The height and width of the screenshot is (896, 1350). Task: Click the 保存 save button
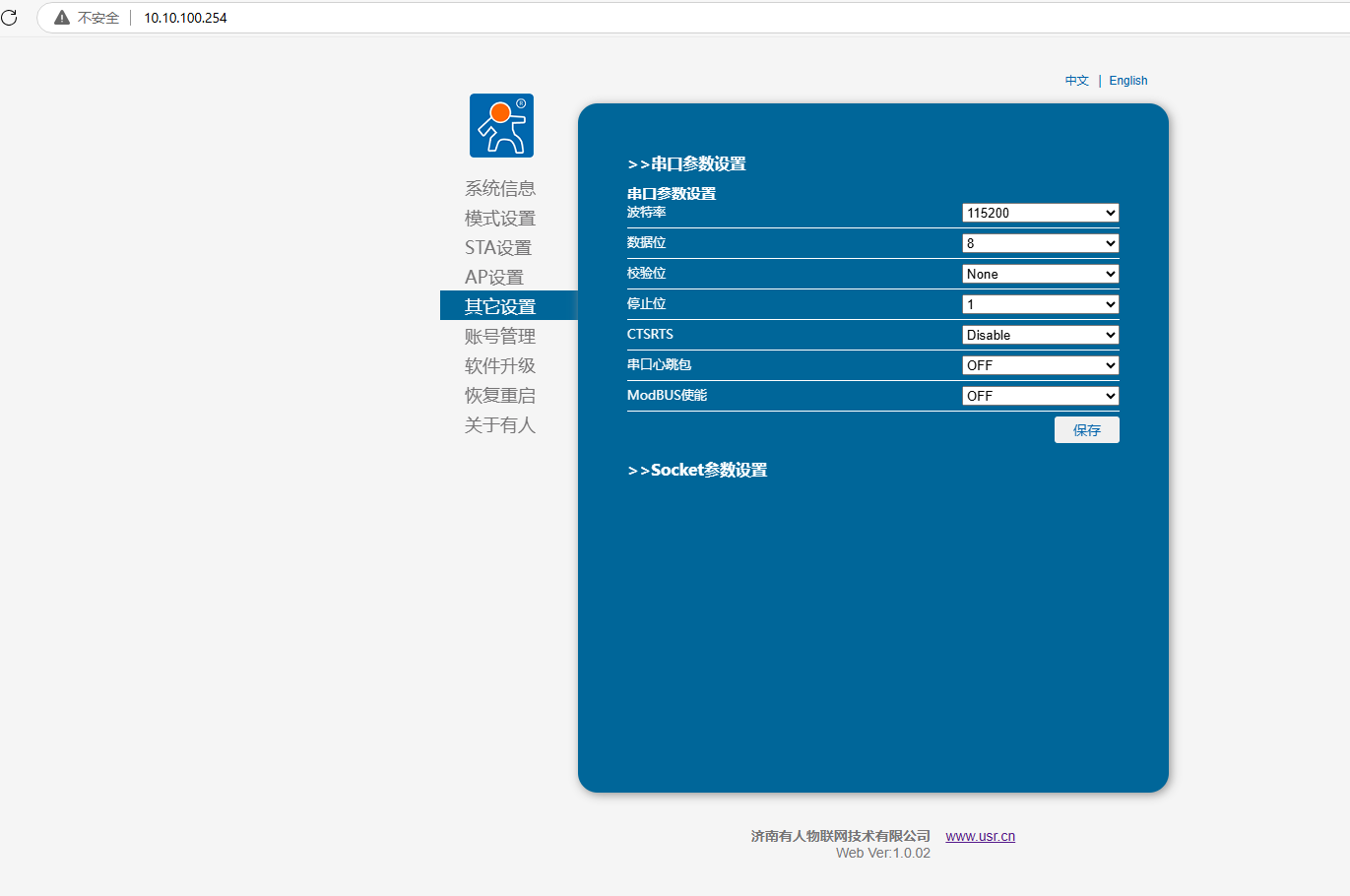[1086, 430]
